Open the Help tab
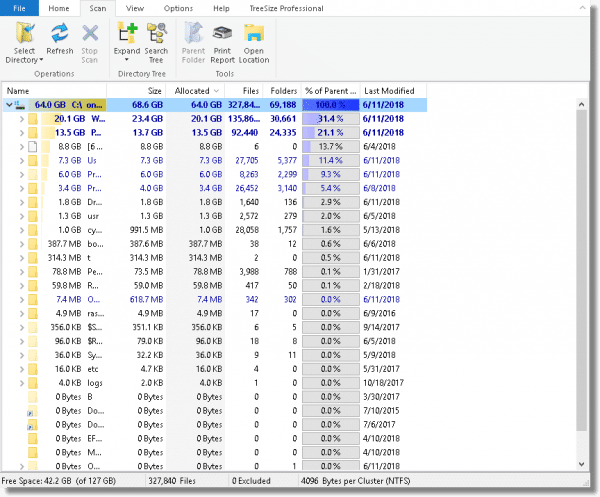This screenshot has width=600, height=497. (x=221, y=8)
